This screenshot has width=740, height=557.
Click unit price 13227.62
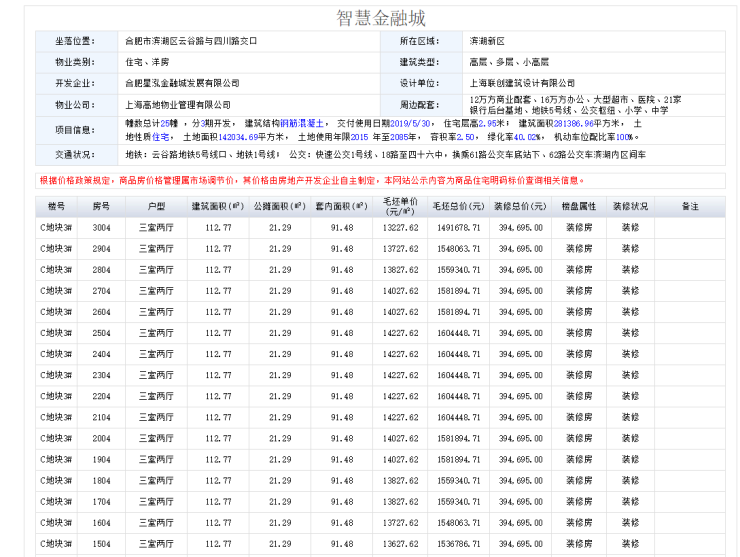click(x=400, y=228)
